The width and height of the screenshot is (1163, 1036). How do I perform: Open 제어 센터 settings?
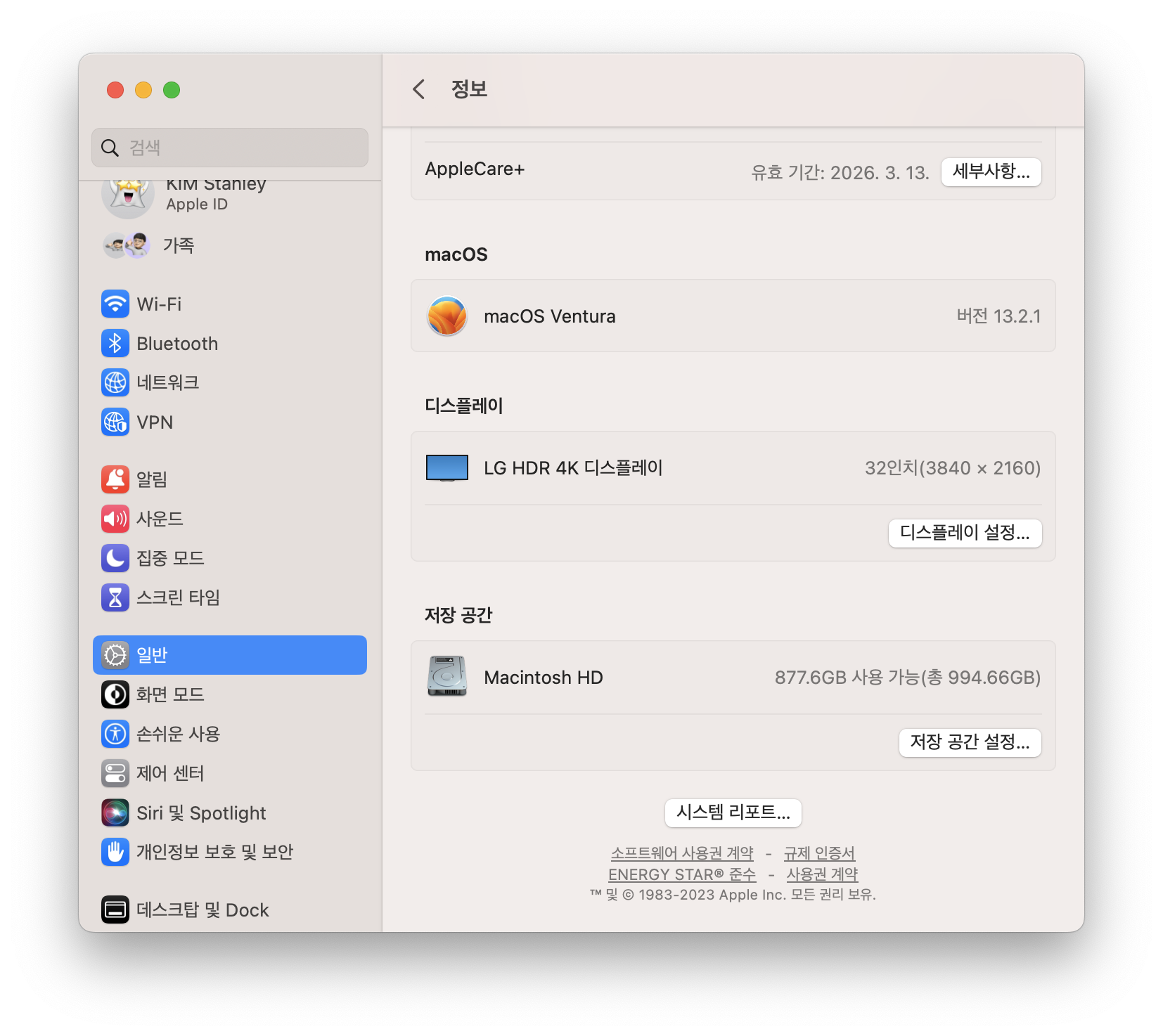pyautogui.click(x=230, y=773)
